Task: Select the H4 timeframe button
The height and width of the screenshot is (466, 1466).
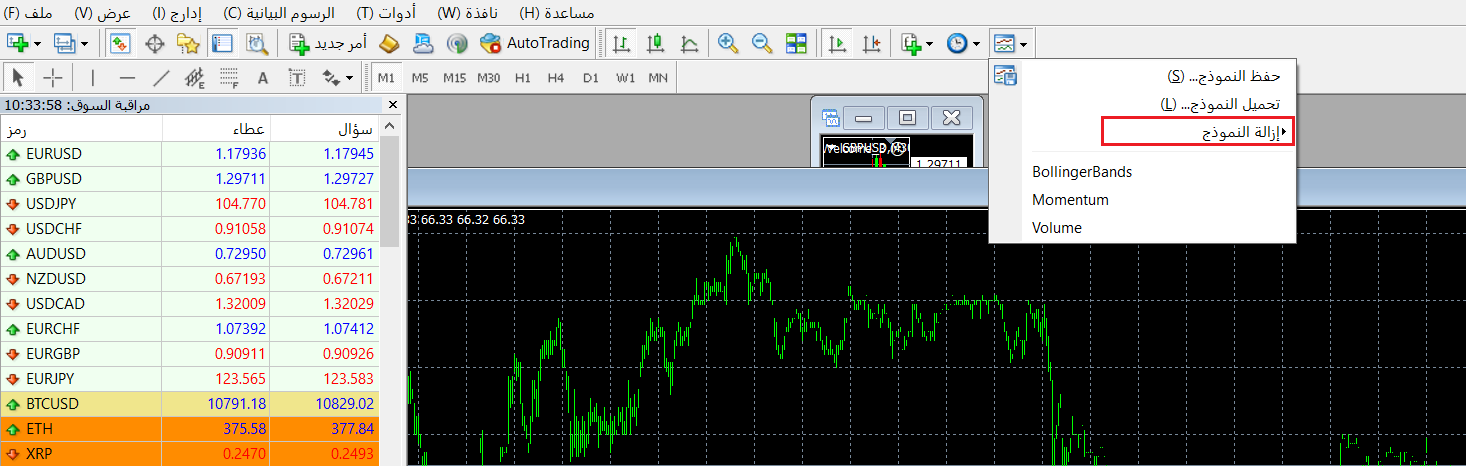Action: pos(556,77)
